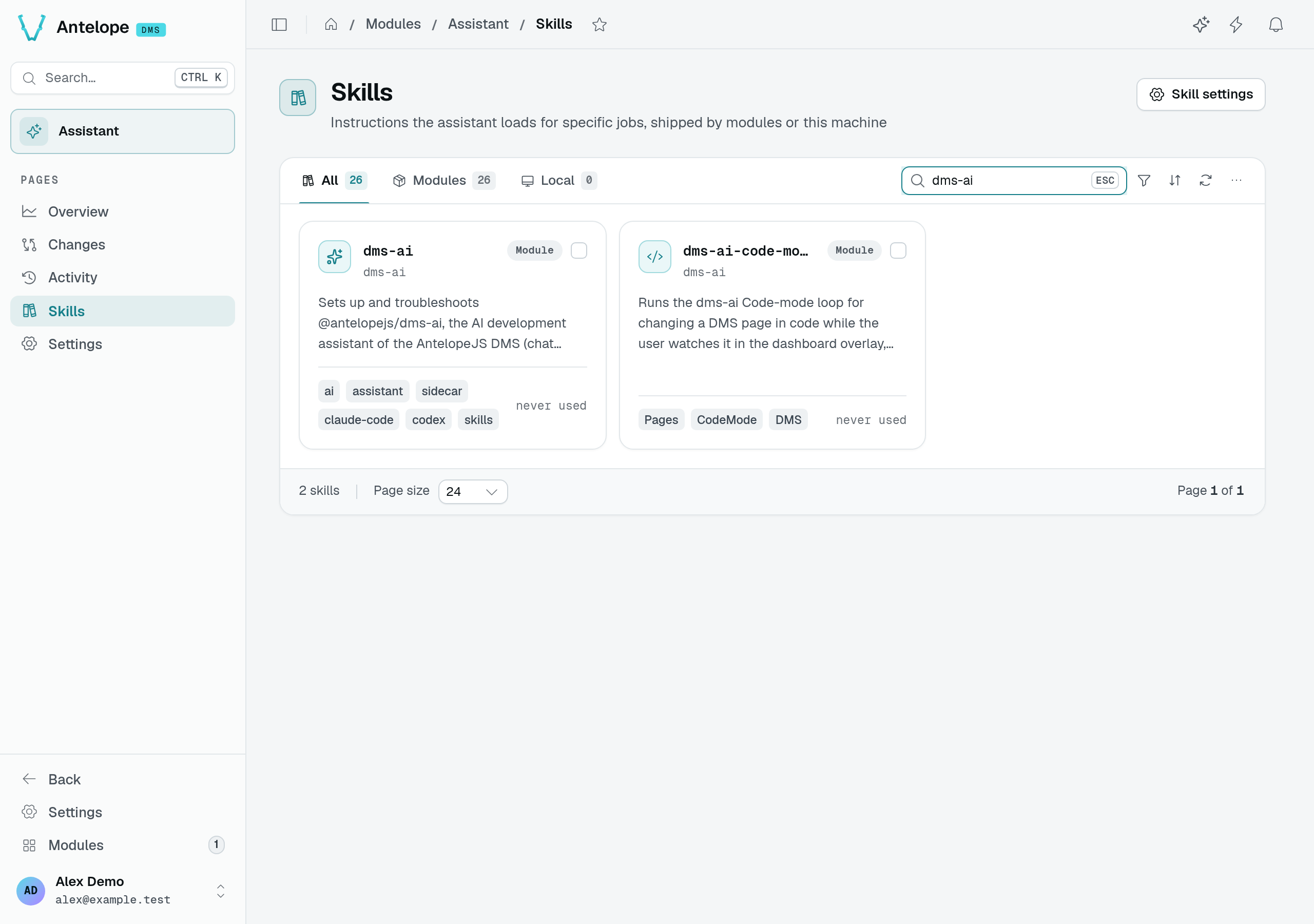Focus the global Search field
1314x924 pixels.
(x=123, y=78)
